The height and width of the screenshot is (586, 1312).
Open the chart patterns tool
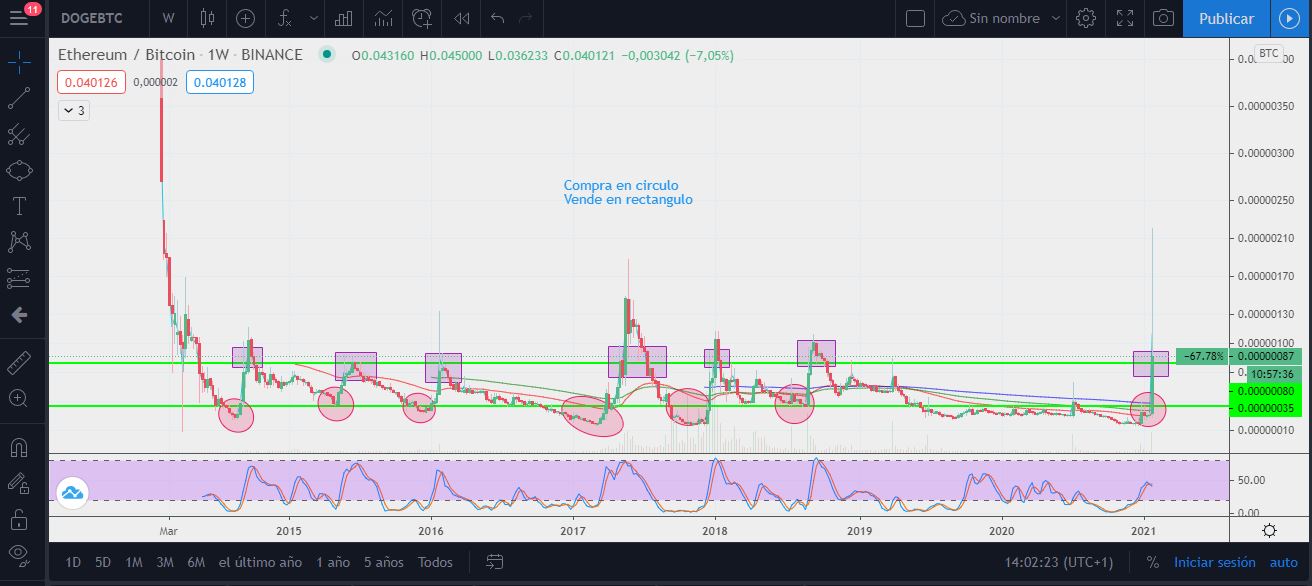tap(18, 242)
